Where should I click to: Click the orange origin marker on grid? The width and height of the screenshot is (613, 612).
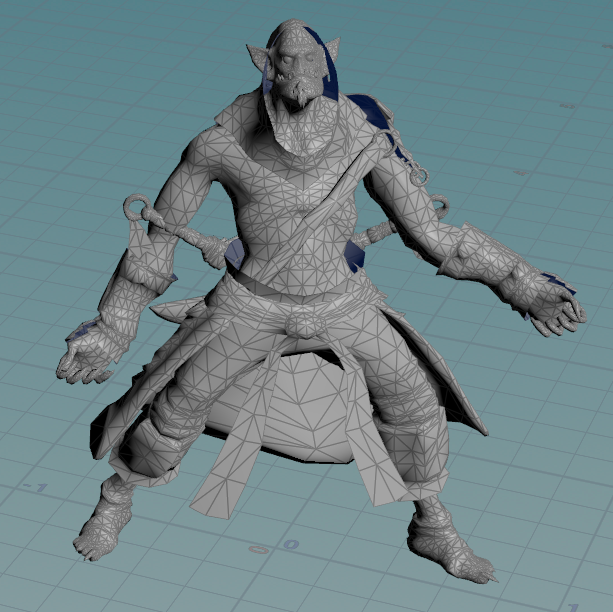(259, 550)
